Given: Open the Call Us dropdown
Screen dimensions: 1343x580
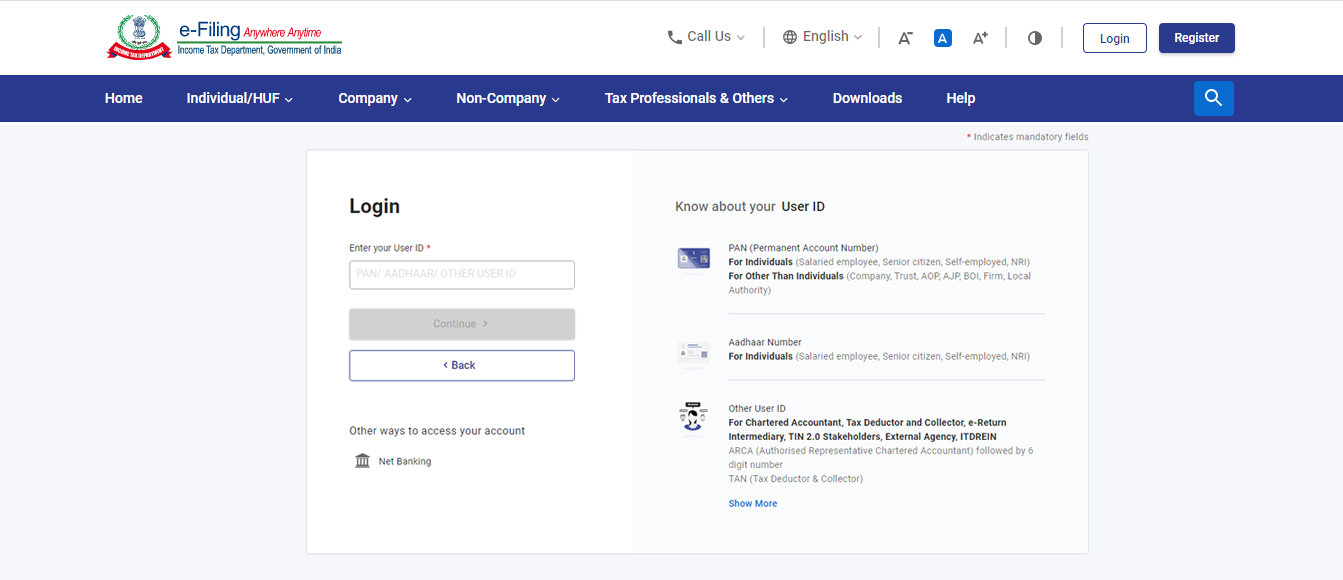Looking at the screenshot, I should tap(706, 36).
